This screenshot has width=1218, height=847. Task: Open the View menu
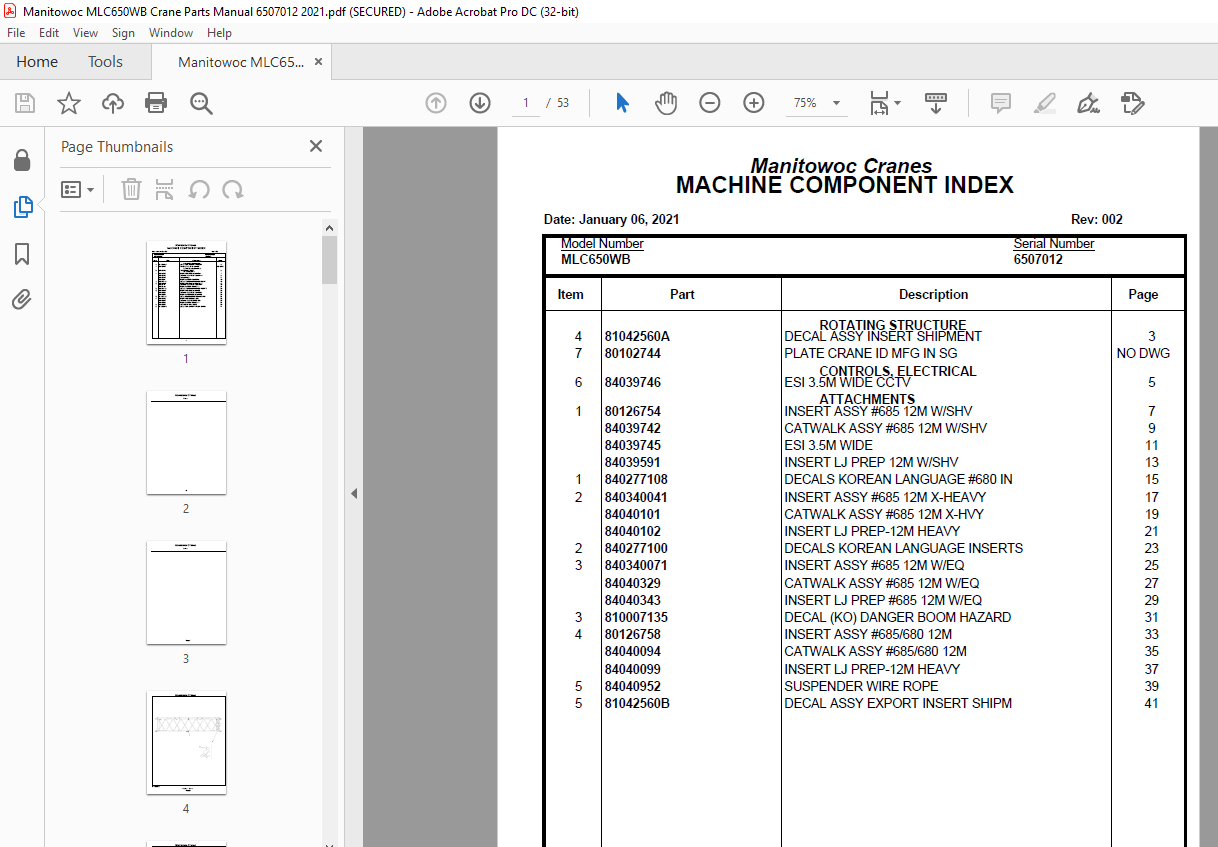coord(86,33)
